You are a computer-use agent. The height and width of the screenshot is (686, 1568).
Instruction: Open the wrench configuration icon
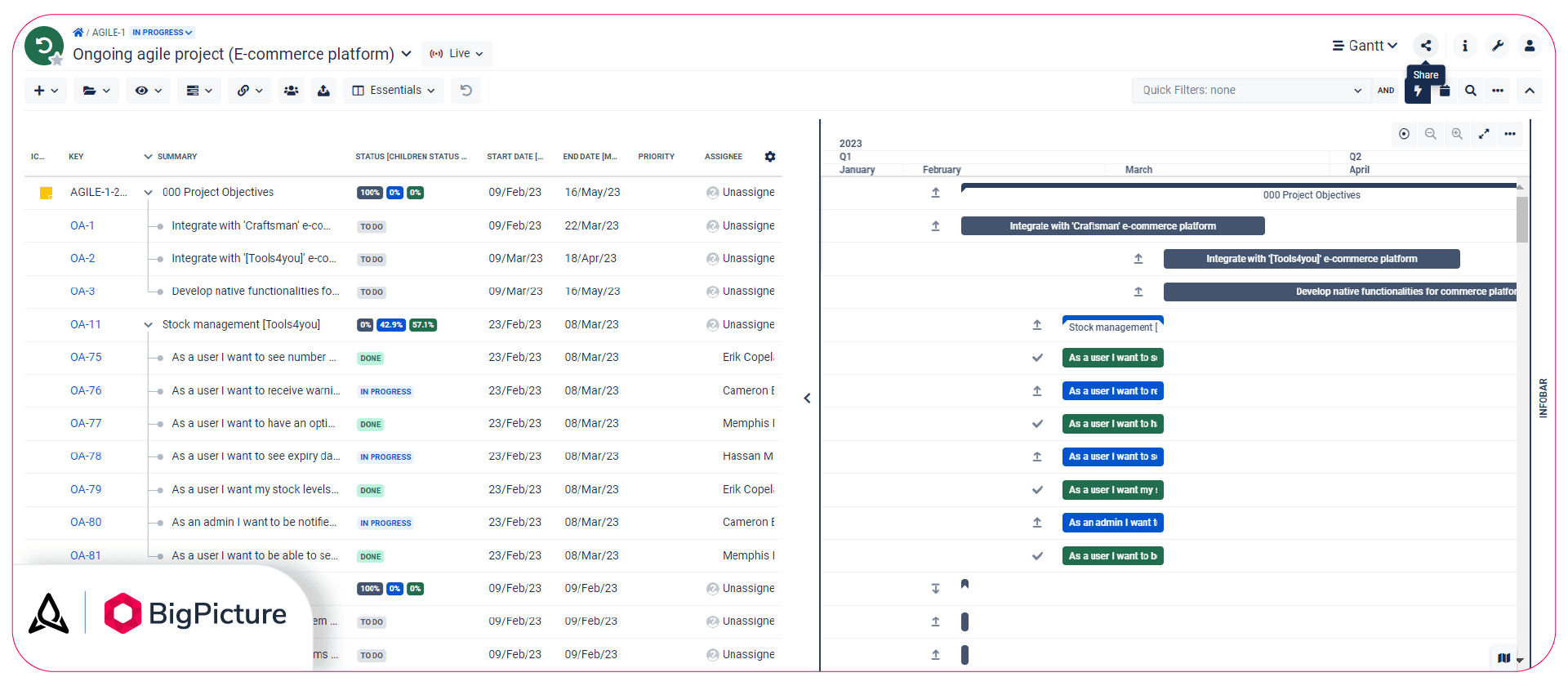tap(1498, 46)
